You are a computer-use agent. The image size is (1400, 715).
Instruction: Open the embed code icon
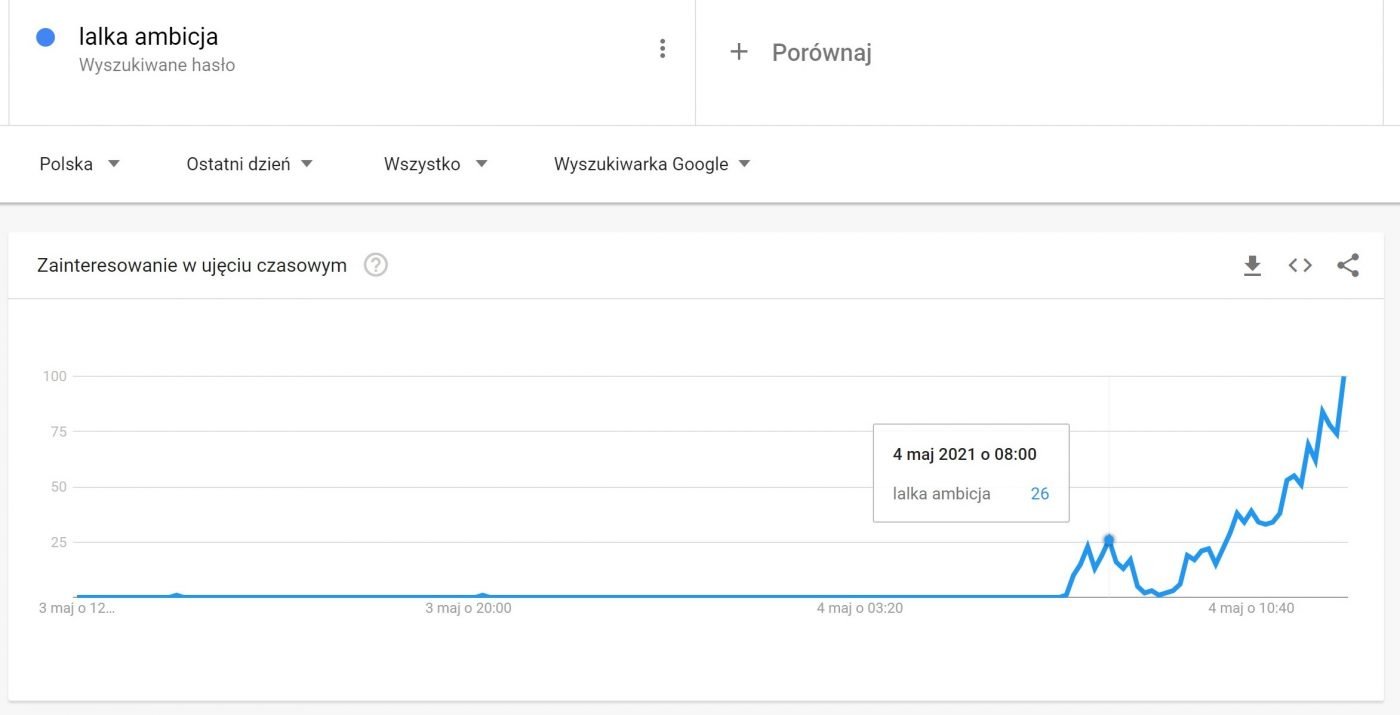(1300, 266)
